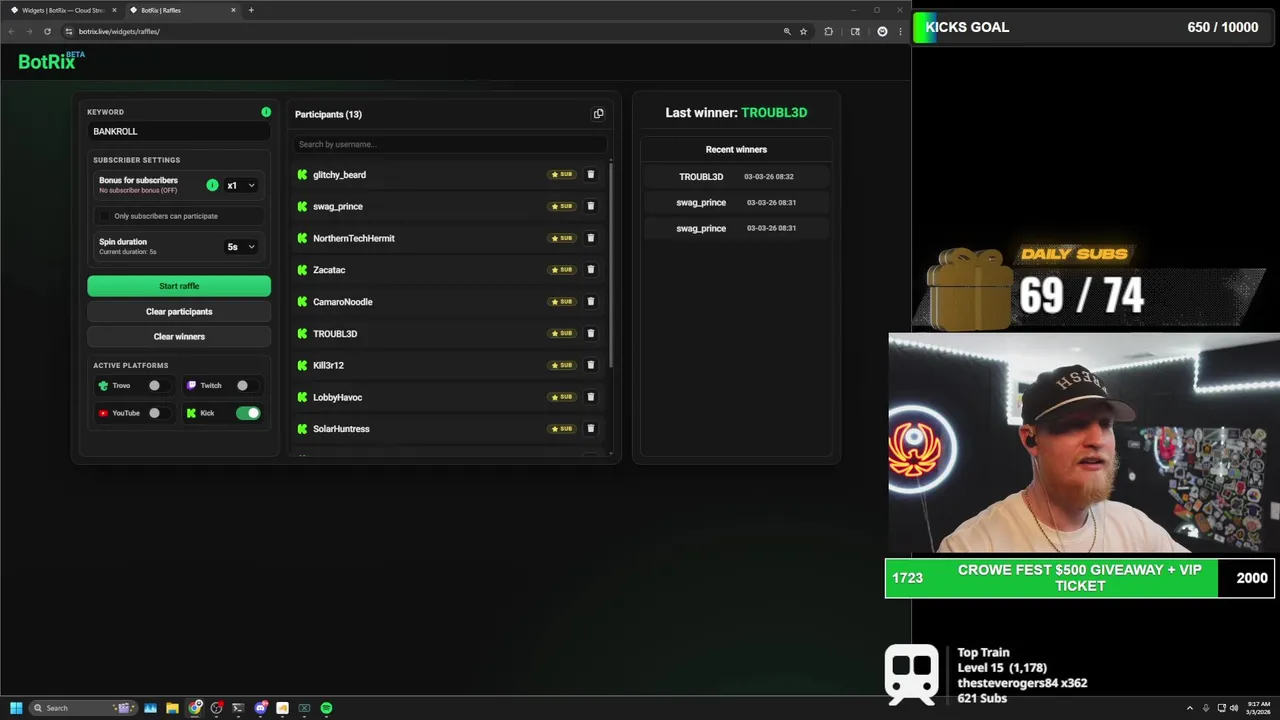Screen dimensions: 1280x720
Task: Remove CamaroNoodle from the raffle
Action: click(590, 301)
